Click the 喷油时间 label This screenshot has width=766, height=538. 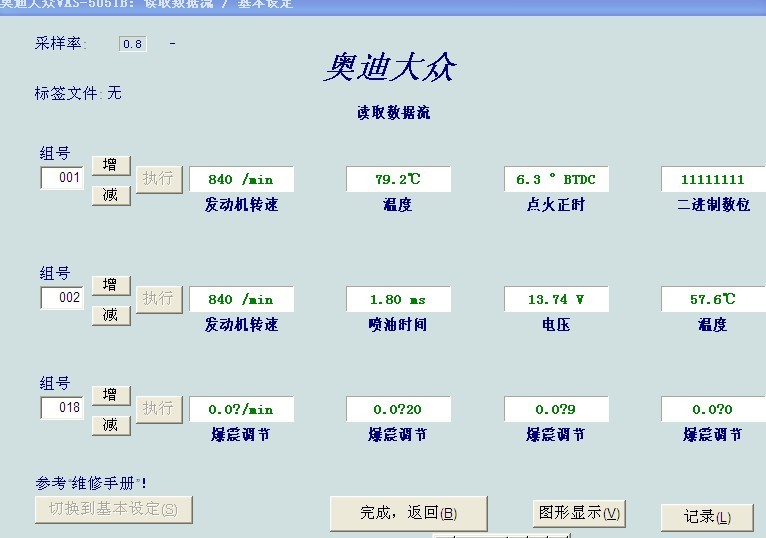click(398, 324)
